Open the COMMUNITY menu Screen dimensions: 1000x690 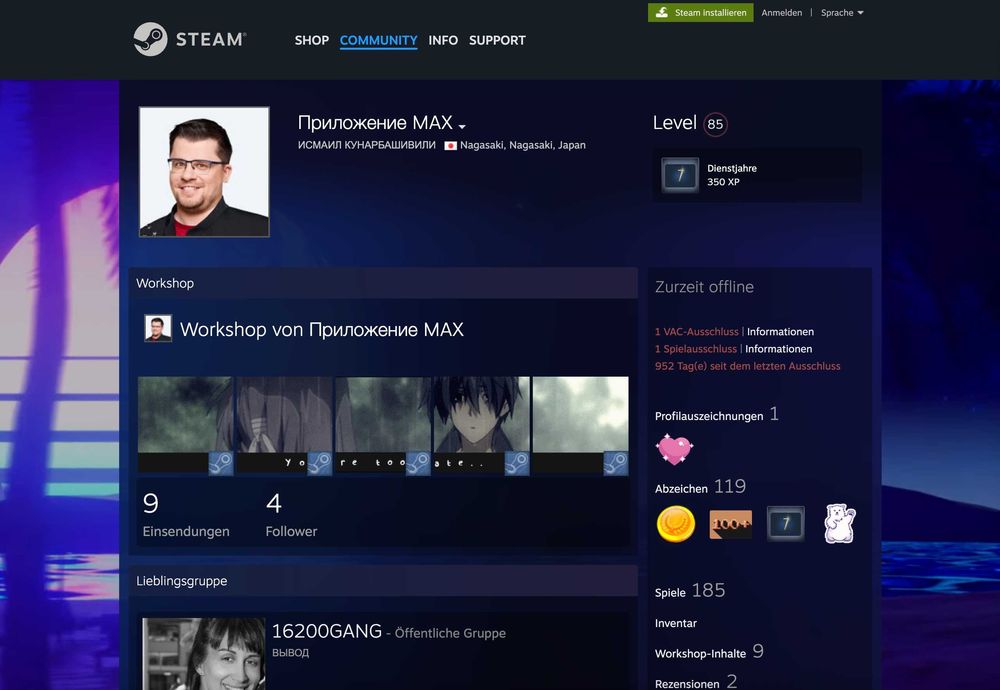coord(378,40)
